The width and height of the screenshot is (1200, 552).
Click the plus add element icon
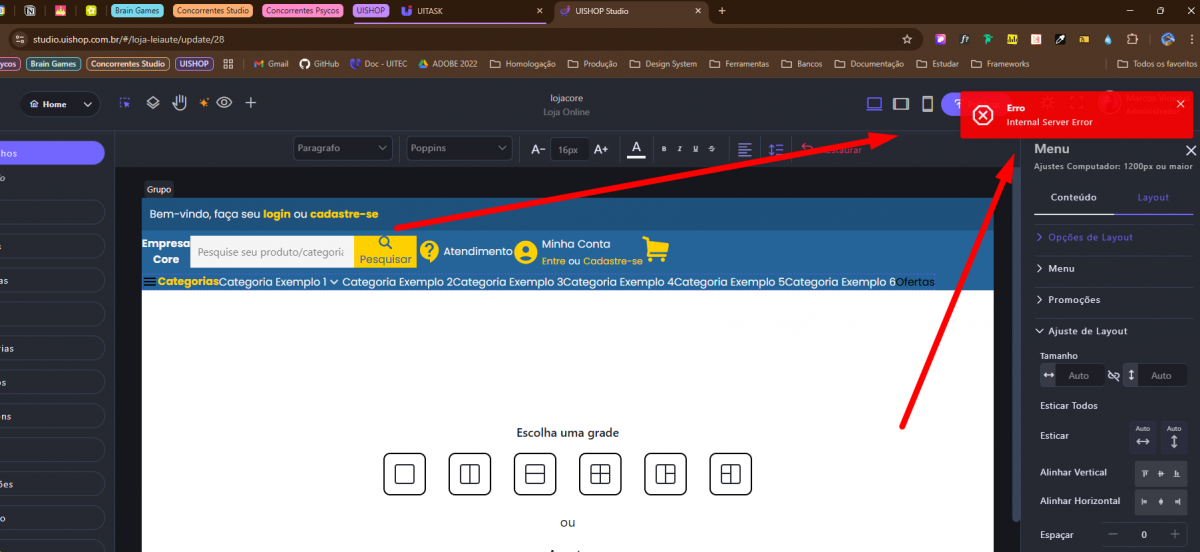tap(251, 103)
